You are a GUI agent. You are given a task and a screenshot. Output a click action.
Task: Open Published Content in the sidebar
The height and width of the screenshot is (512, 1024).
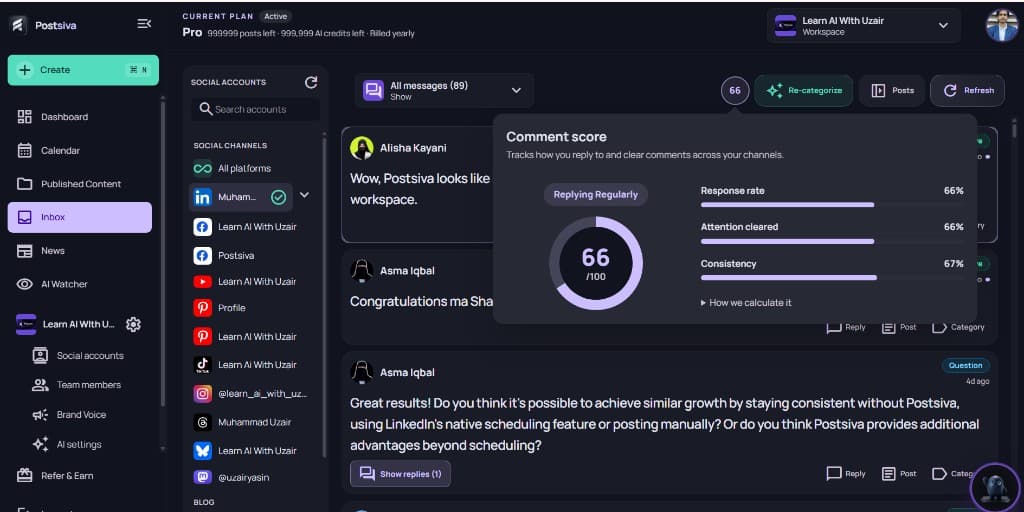(x=81, y=184)
